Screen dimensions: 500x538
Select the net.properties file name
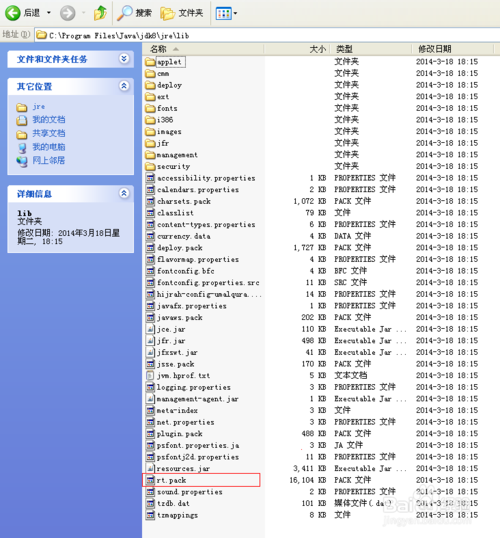pyautogui.click(x=185, y=422)
